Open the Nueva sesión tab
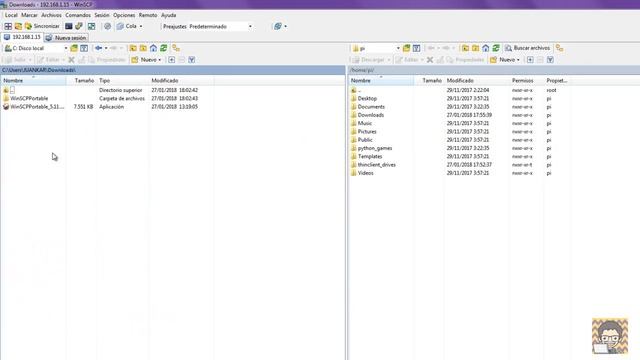 (x=66, y=38)
